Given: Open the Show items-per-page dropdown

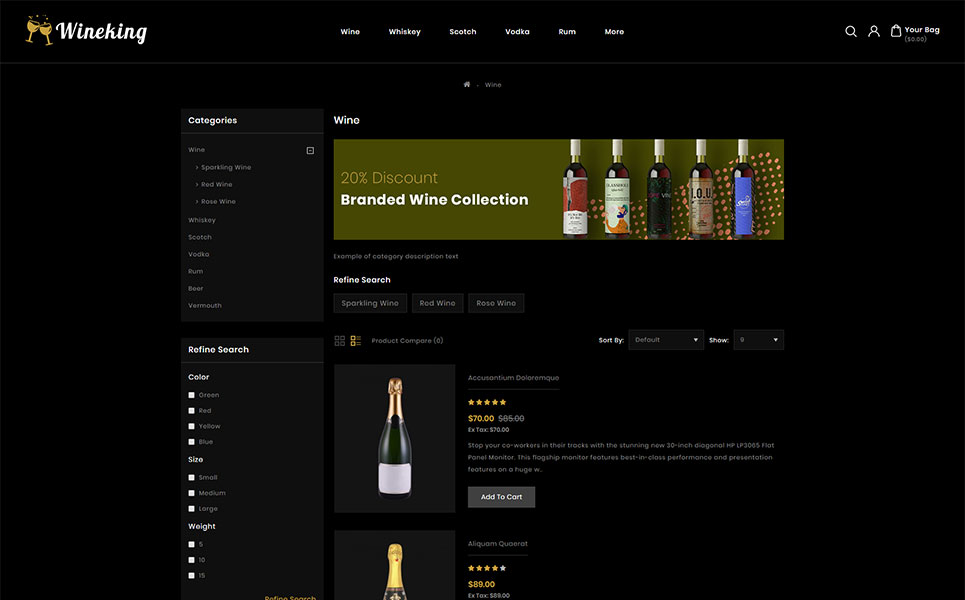Looking at the screenshot, I should 758,340.
